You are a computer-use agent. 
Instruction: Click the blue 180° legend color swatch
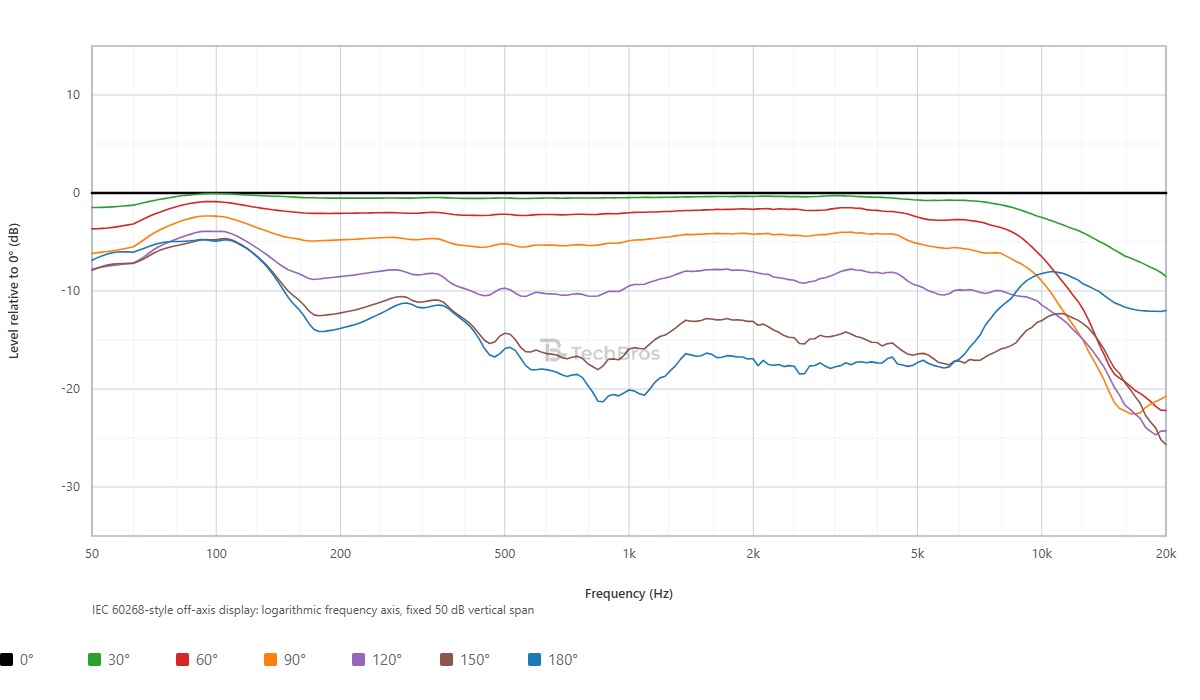[535, 660]
